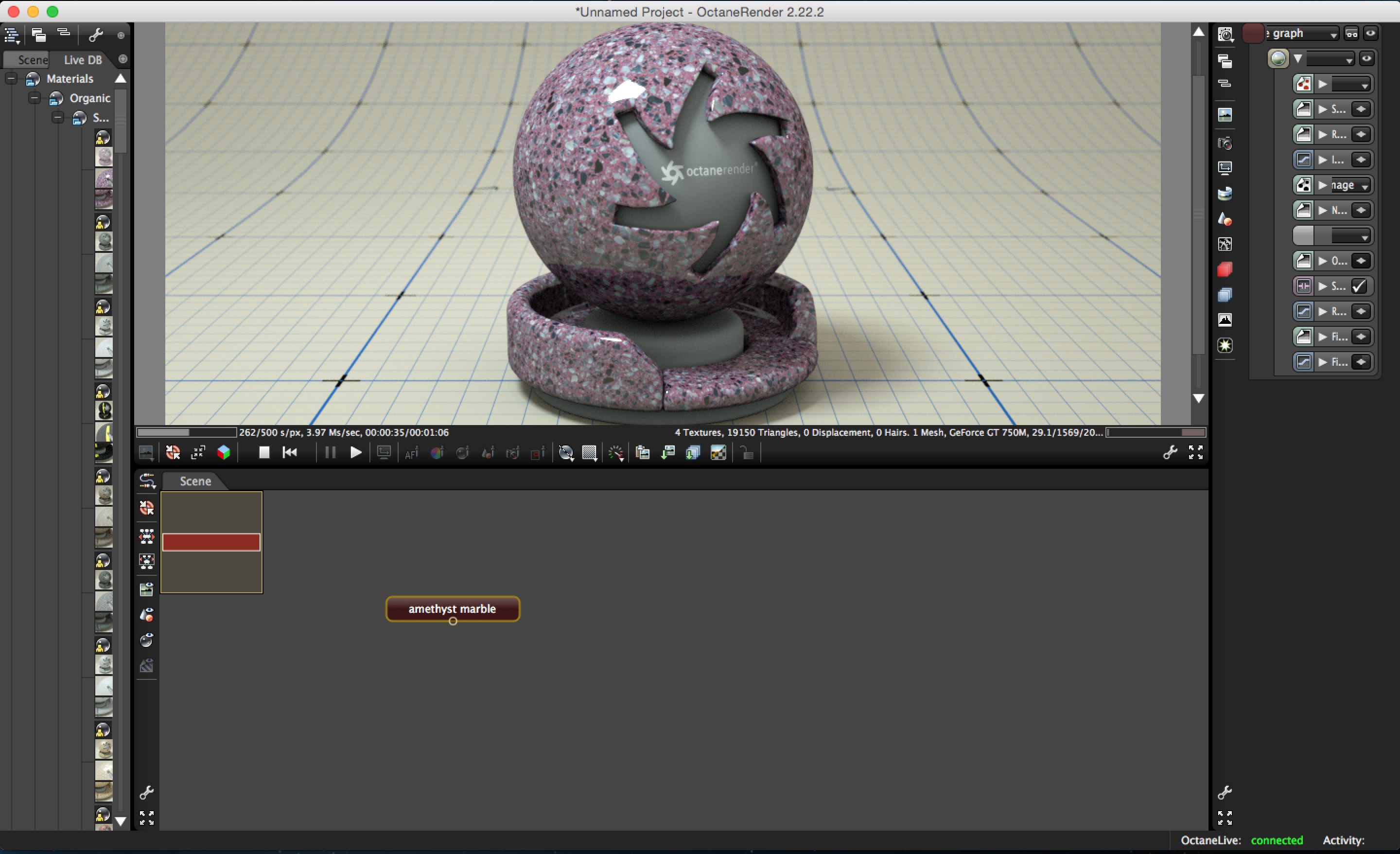Select the amethyst marble node
Screen dimensions: 1400x854
click(452, 608)
